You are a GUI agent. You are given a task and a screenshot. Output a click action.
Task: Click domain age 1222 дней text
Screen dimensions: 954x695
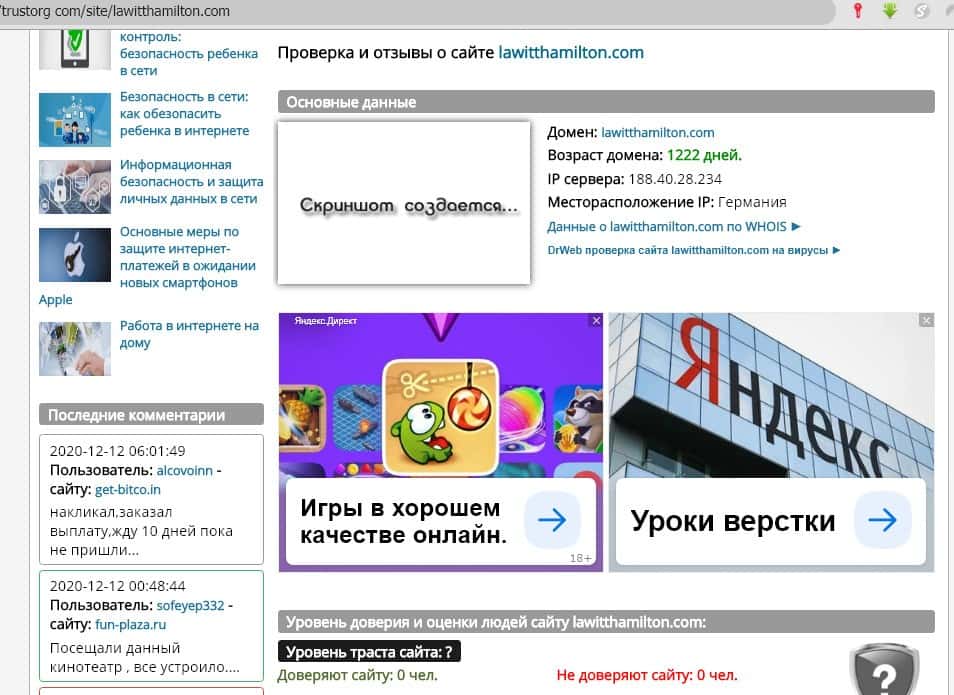coord(705,155)
